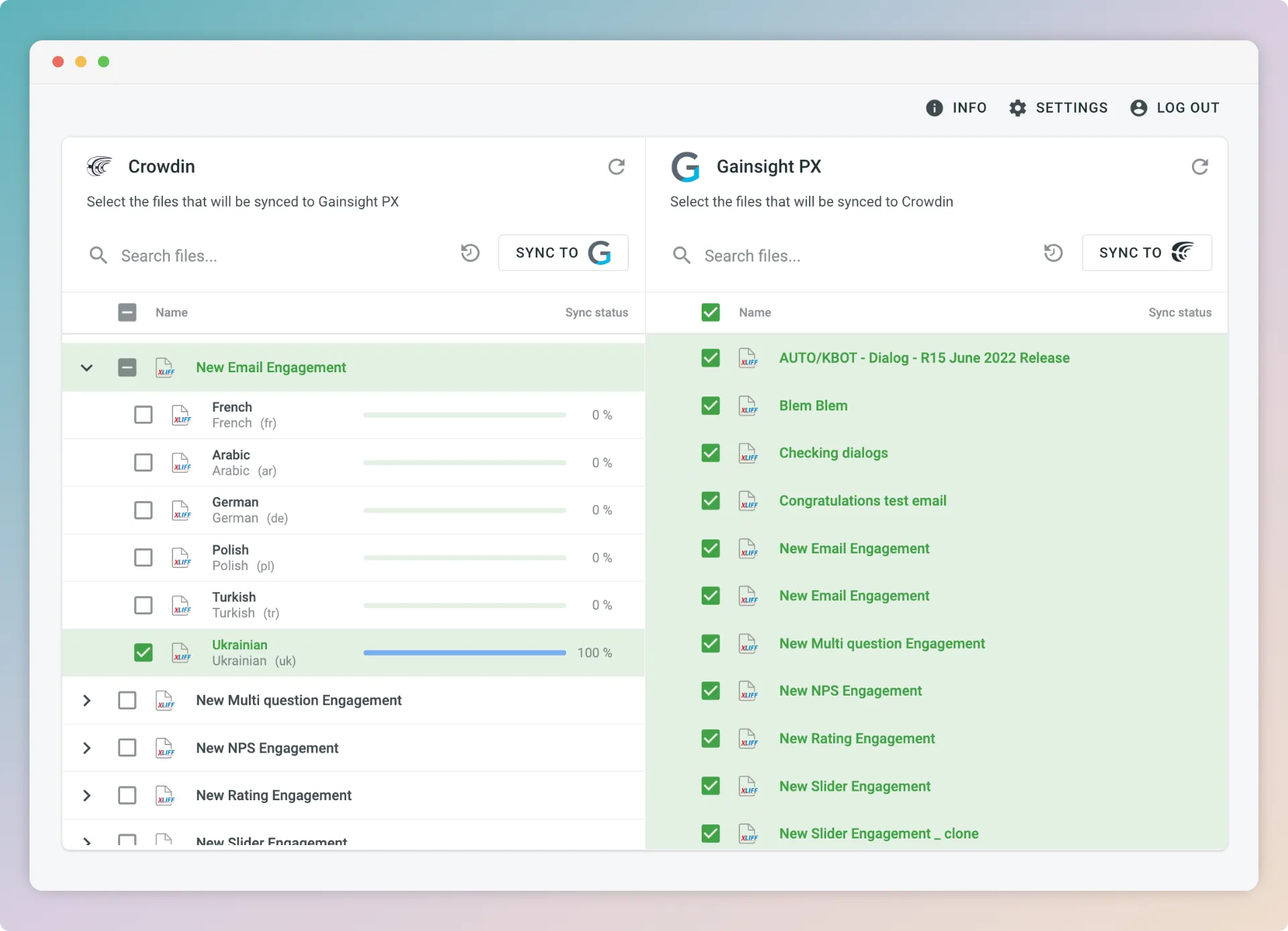
Task: Click XLIFF icon of Crowdin New NPS Engagement
Action: [165, 748]
